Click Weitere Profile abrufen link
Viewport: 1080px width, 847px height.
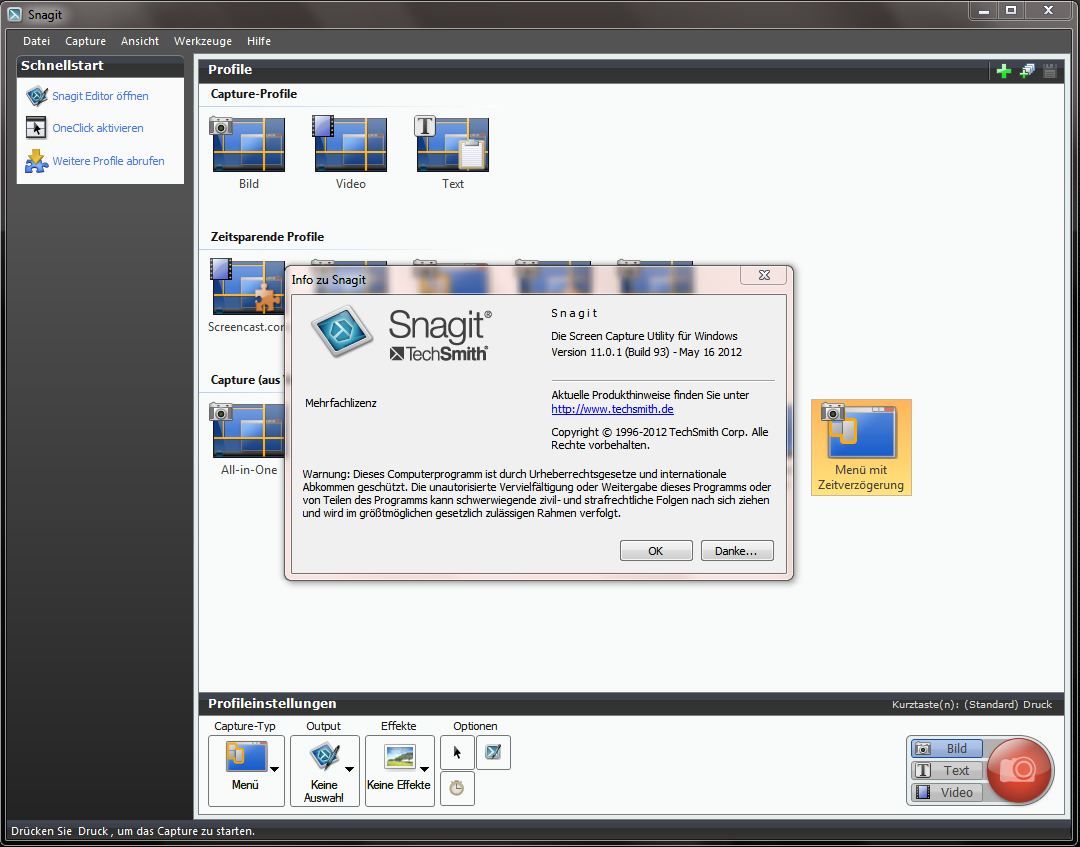(x=108, y=161)
